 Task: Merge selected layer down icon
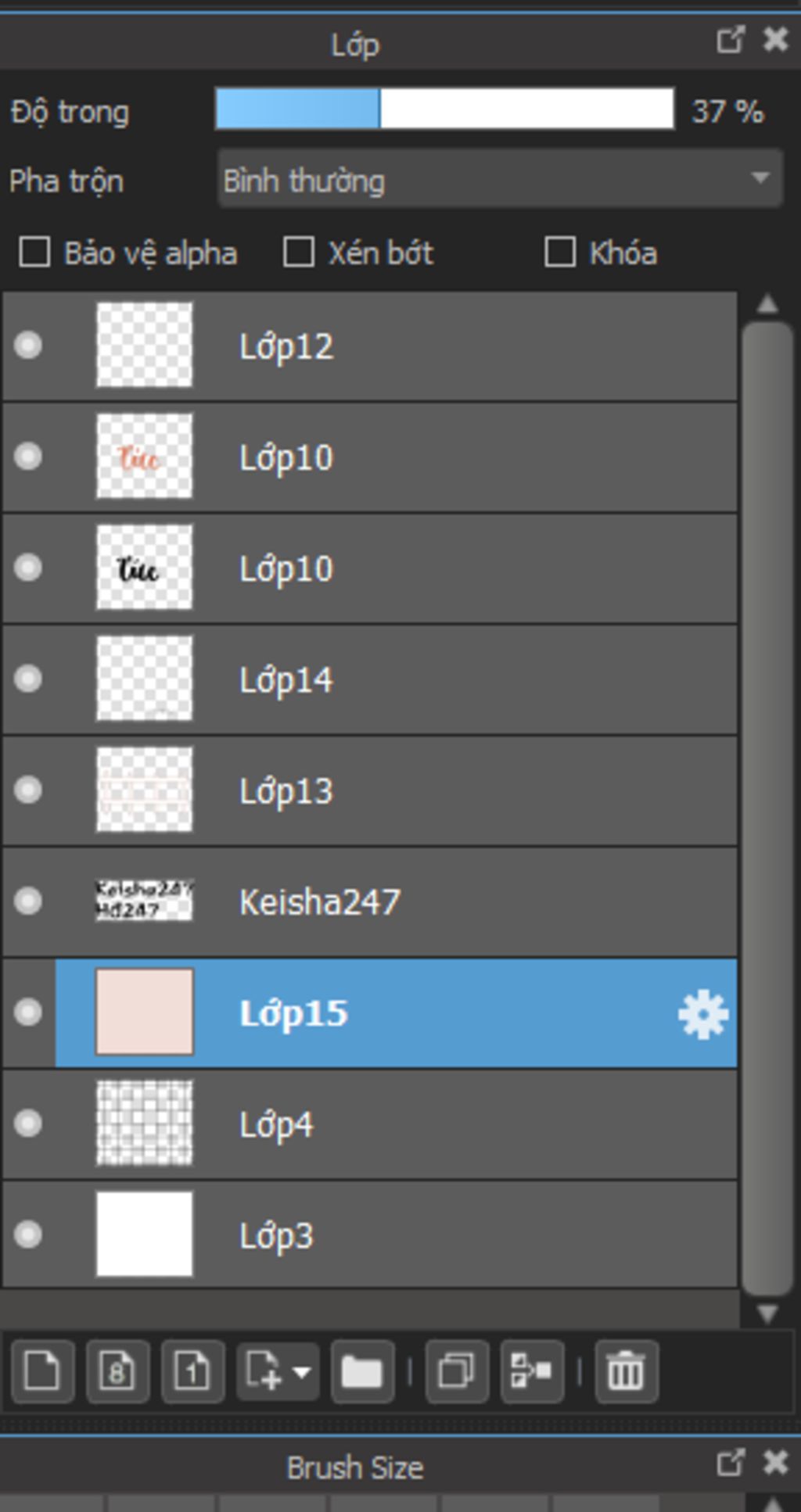pos(532,1371)
